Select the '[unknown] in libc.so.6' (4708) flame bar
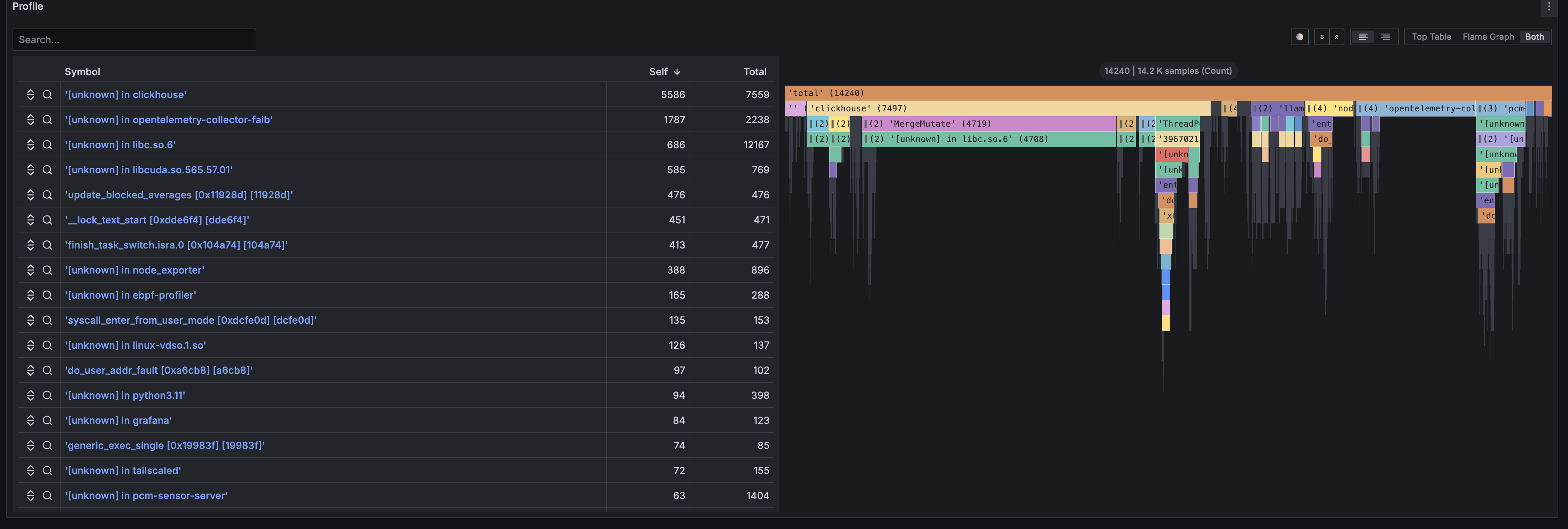 988,139
